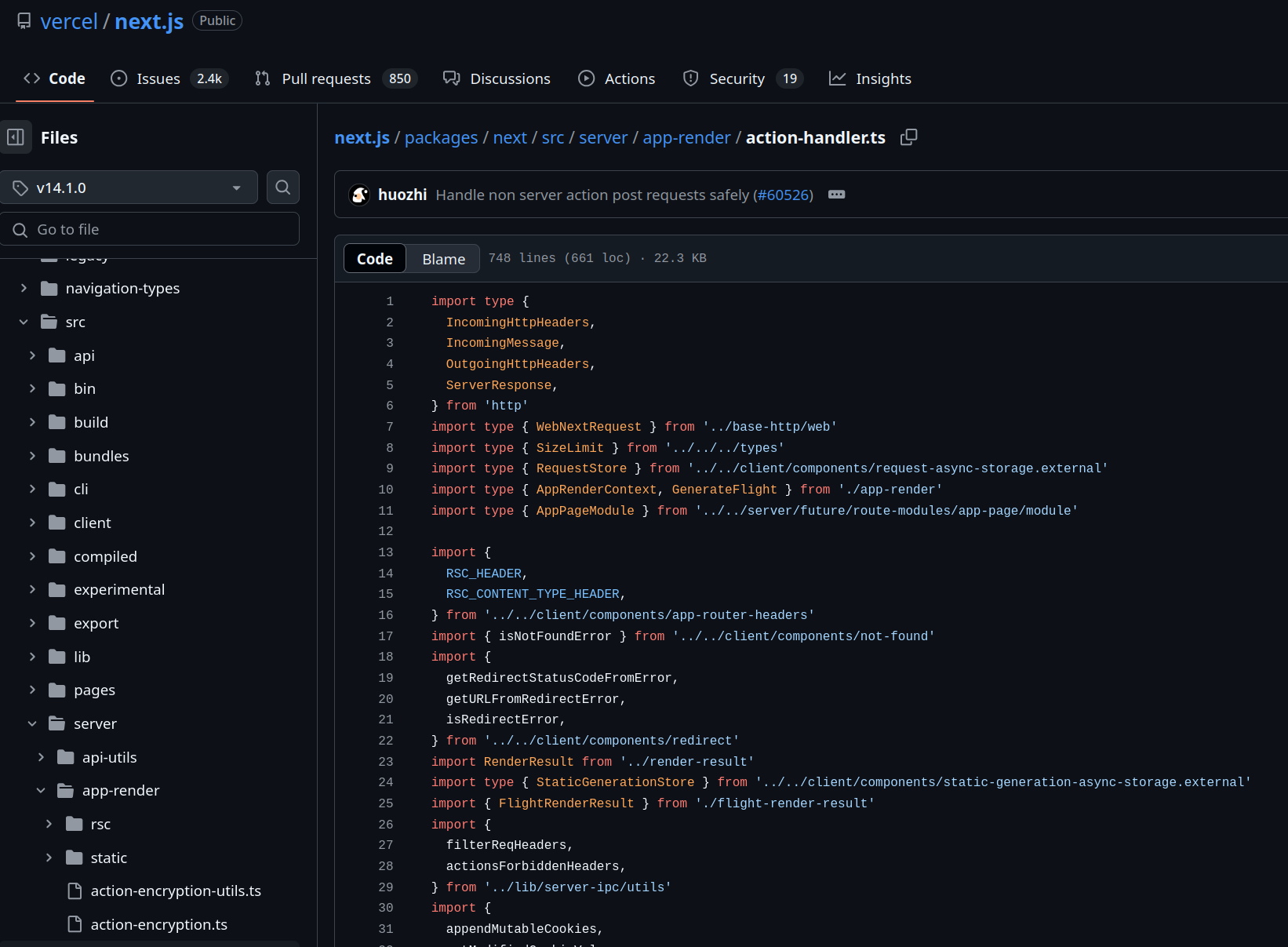1288x947 pixels.
Task: Go to server in the breadcrumb
Action: pos(603,137)
